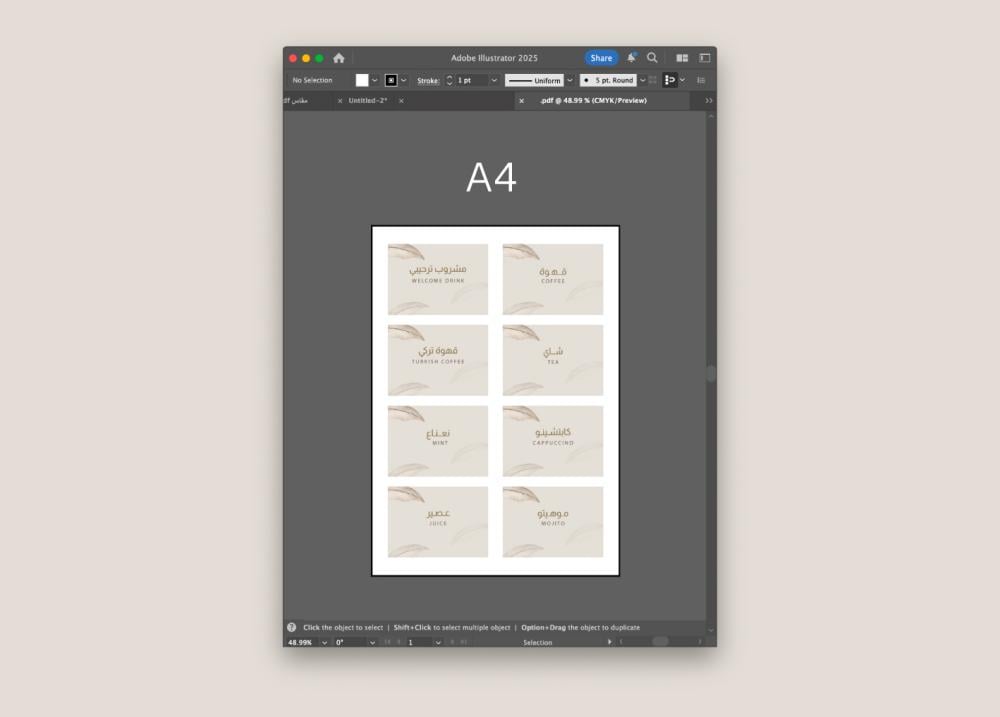This screenshot has width=1000, height=717.
Task: Expand the Uniform width profile dropdown
Action: [x=570, y=80]
